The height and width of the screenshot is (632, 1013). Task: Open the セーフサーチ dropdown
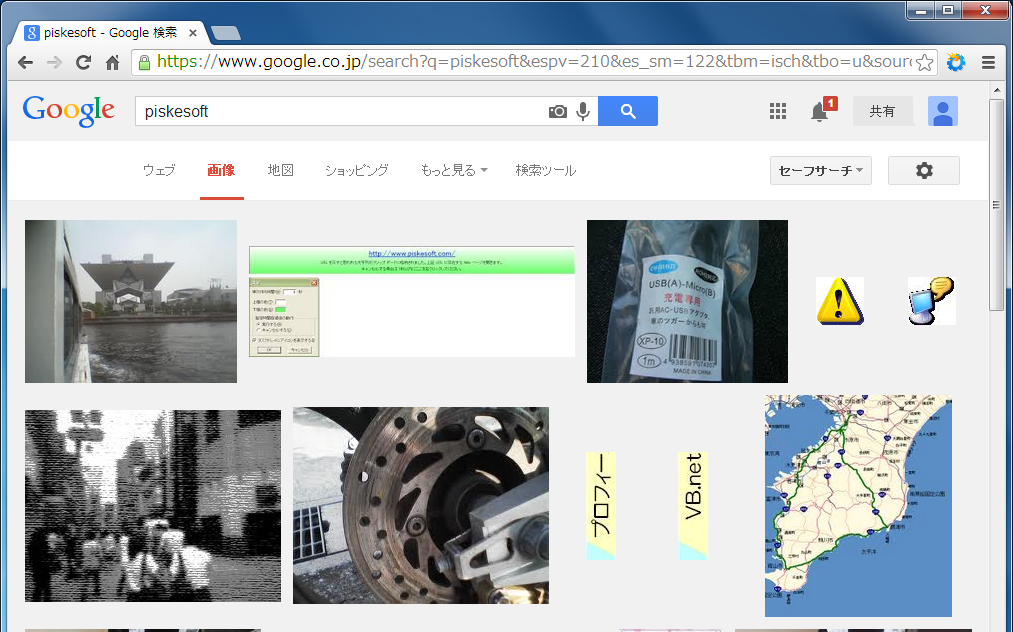point(820,171)
